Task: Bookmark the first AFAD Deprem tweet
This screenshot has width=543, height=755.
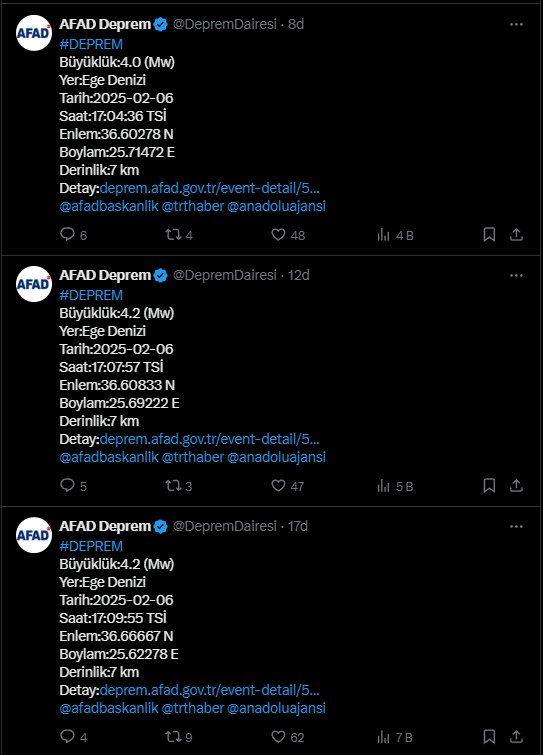Action: [x=489, y=234]
